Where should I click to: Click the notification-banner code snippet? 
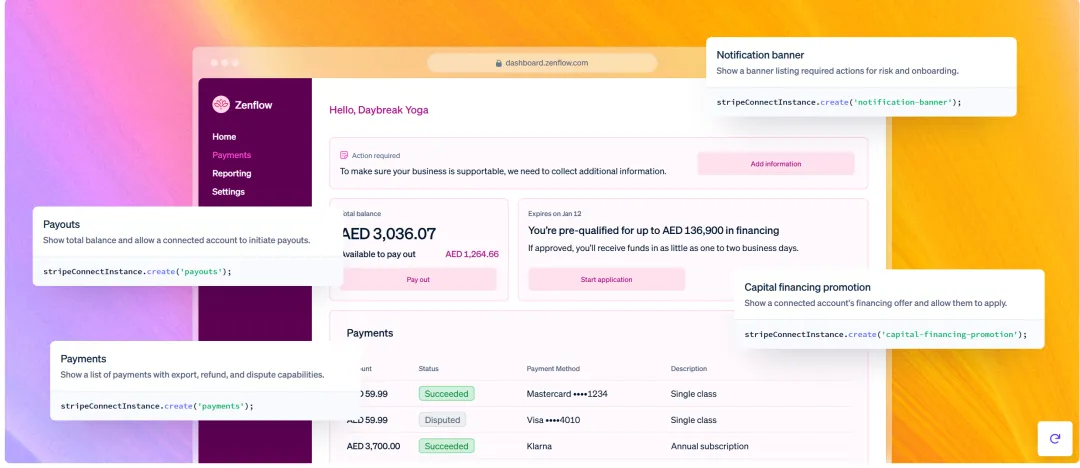click(838, 102)
